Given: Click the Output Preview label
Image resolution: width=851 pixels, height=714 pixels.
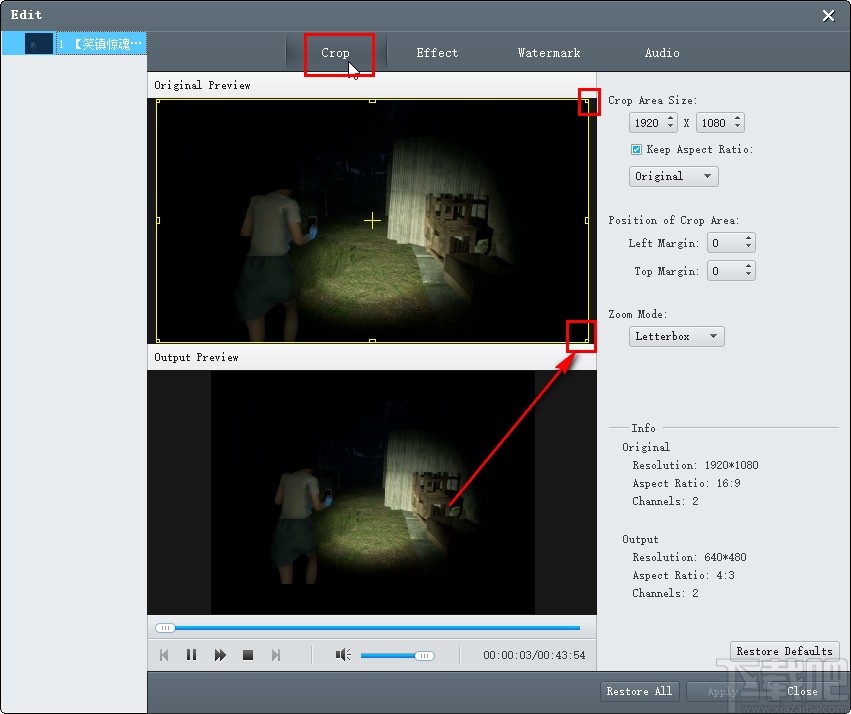Looking at the screenshot, I should [x=196, y=357].
